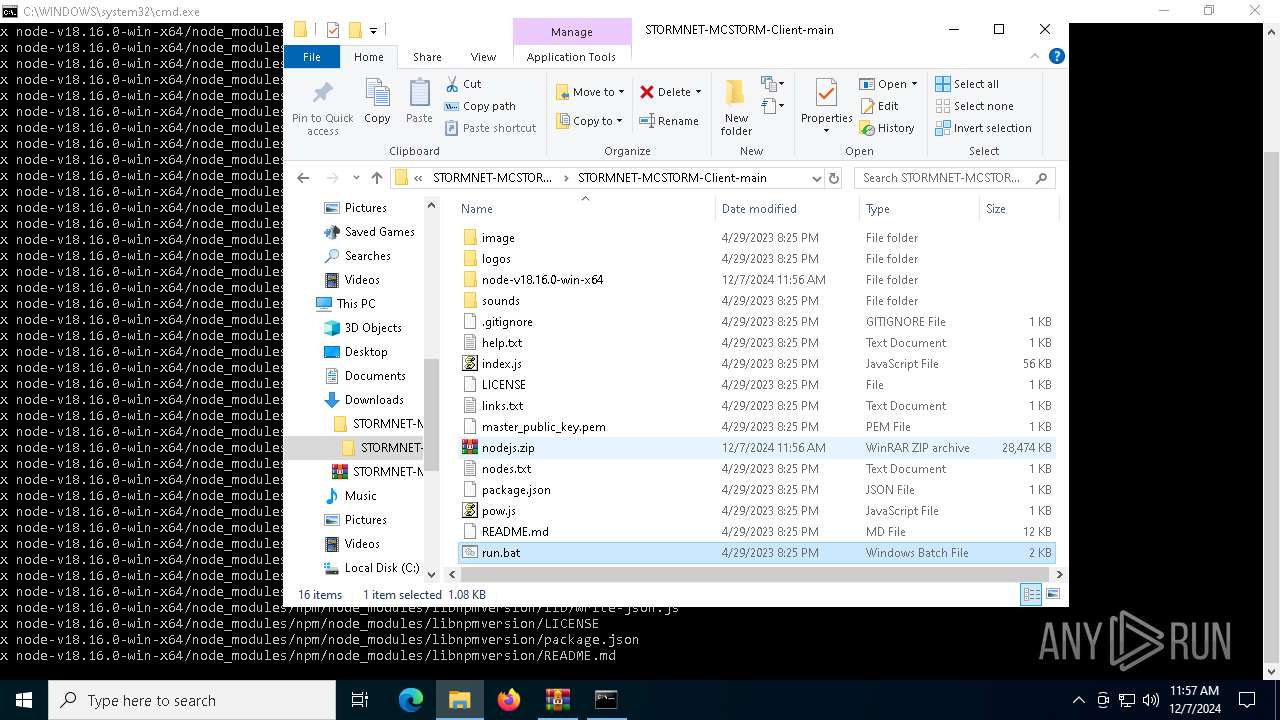The height and width of the screenshot is (720, 1280).
Task: Open the Application Tools tab
Action: point(571,57)
